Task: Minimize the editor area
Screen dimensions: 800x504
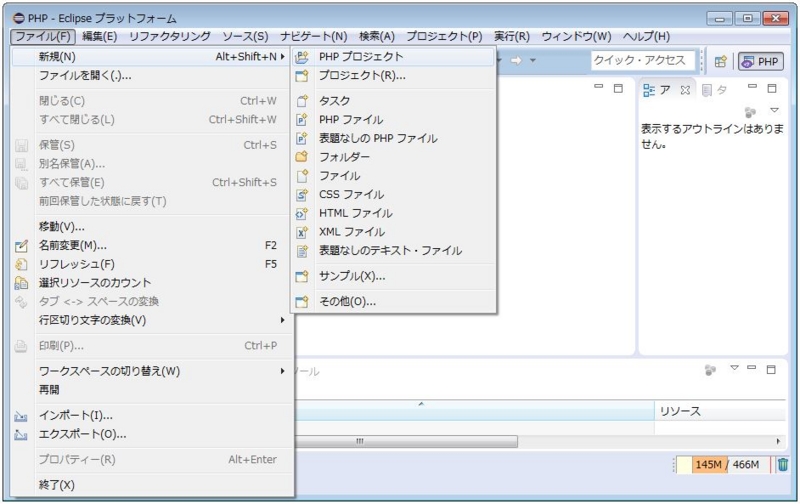Action: click(599, 87)
